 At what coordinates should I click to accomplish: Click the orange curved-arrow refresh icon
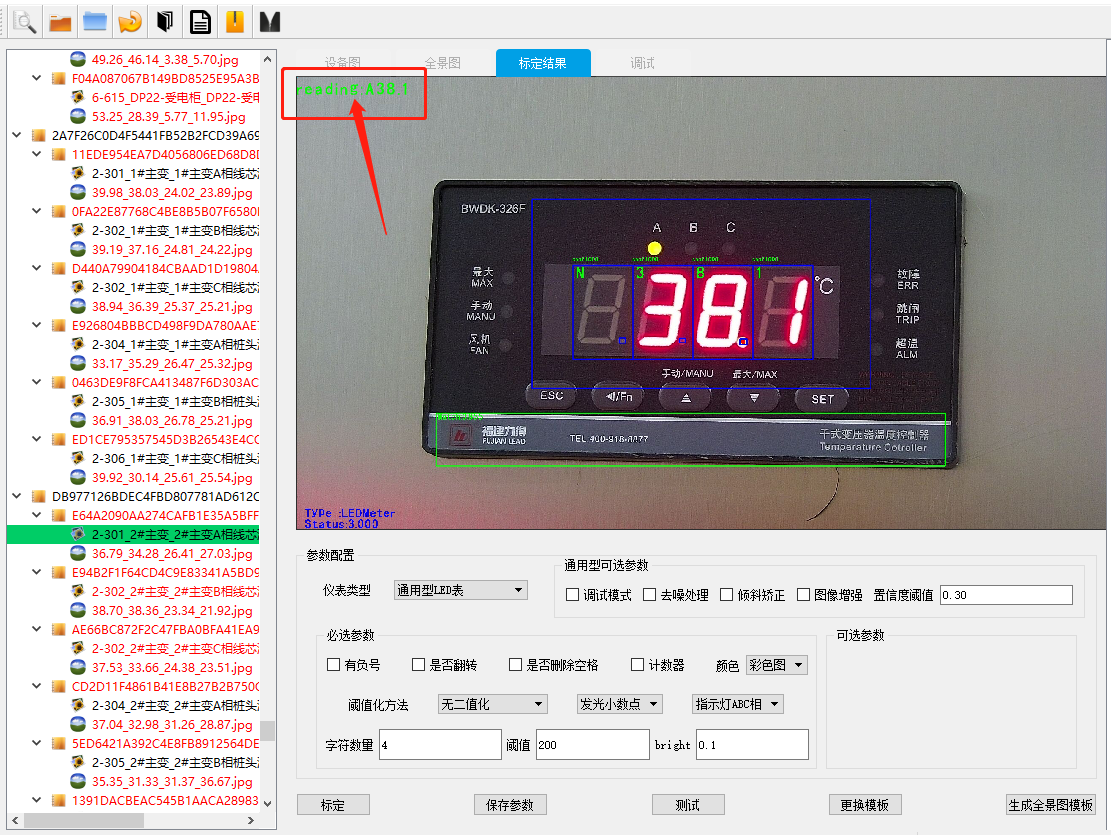[x=130, y=22]
